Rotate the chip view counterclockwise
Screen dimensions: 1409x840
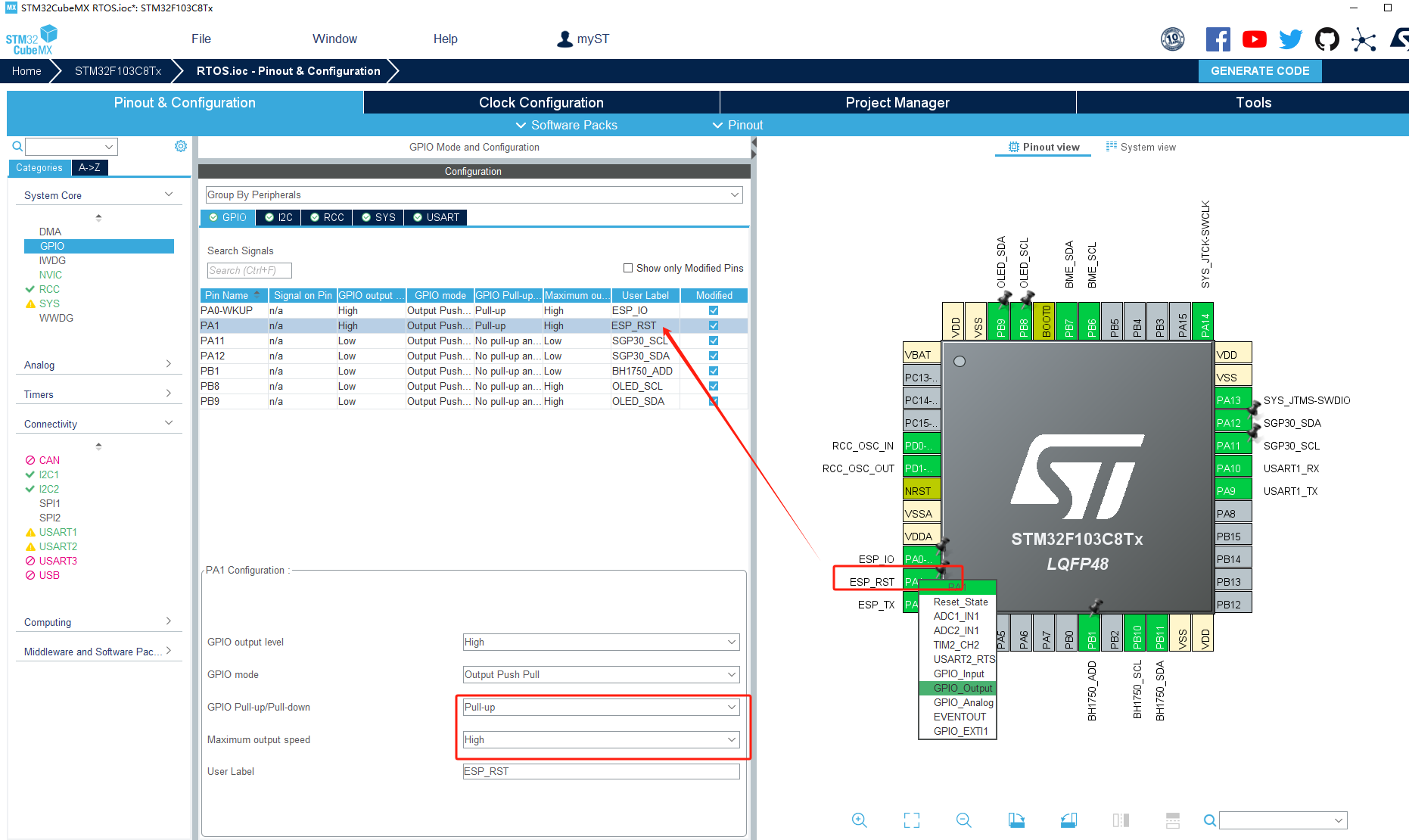1068,820
